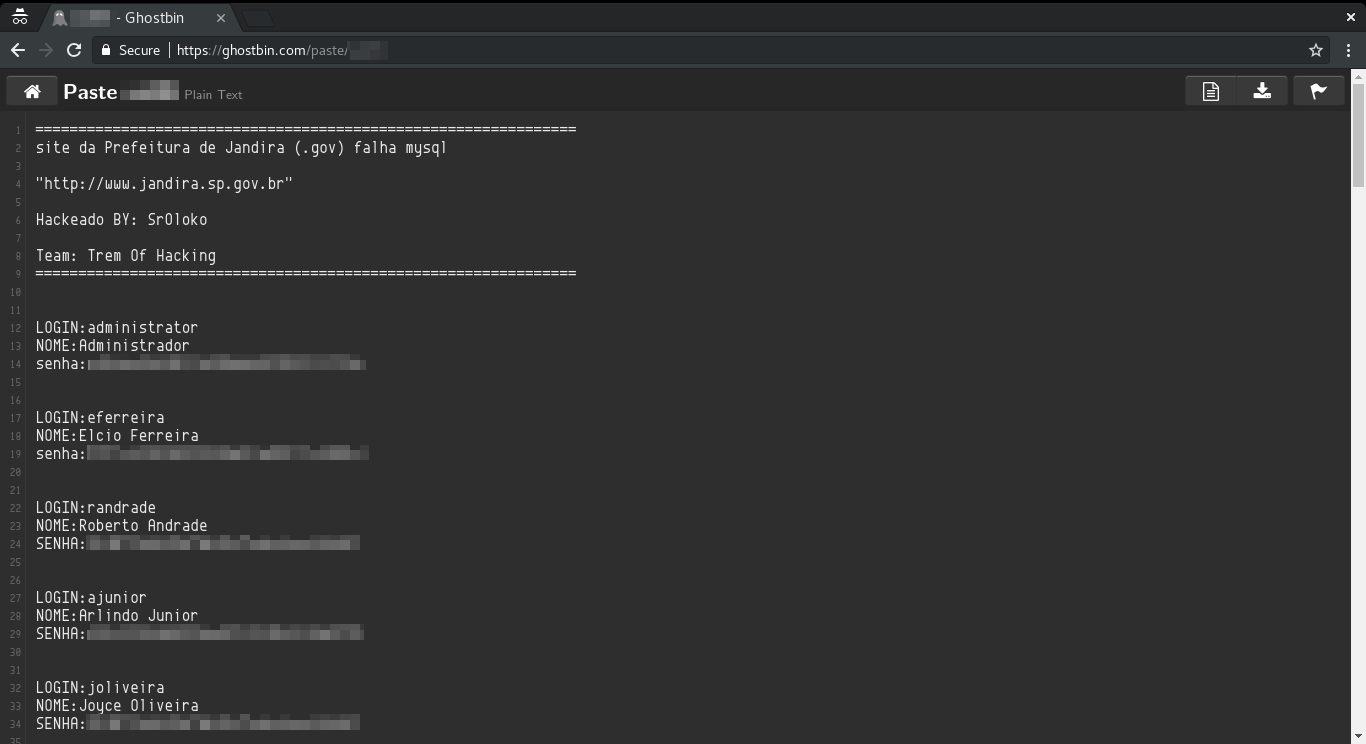
Task: View raw paste using the document icon
Action: [x=1210, y=92]
